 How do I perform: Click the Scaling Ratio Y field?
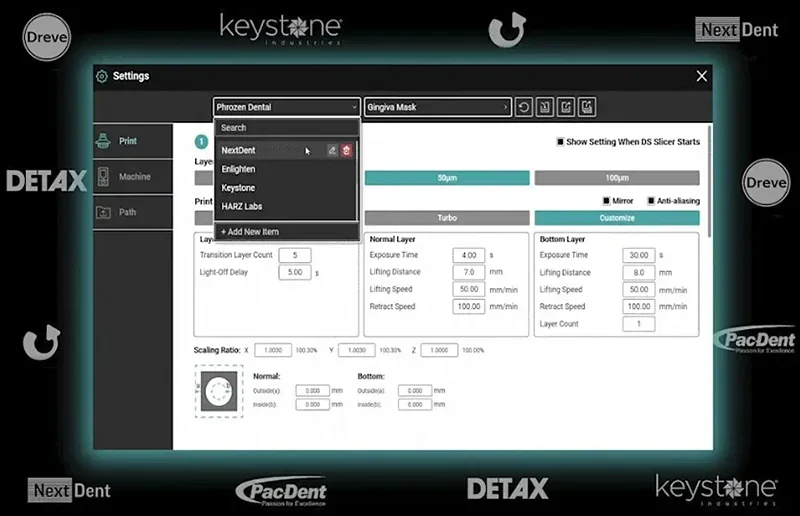pos(357,350)
